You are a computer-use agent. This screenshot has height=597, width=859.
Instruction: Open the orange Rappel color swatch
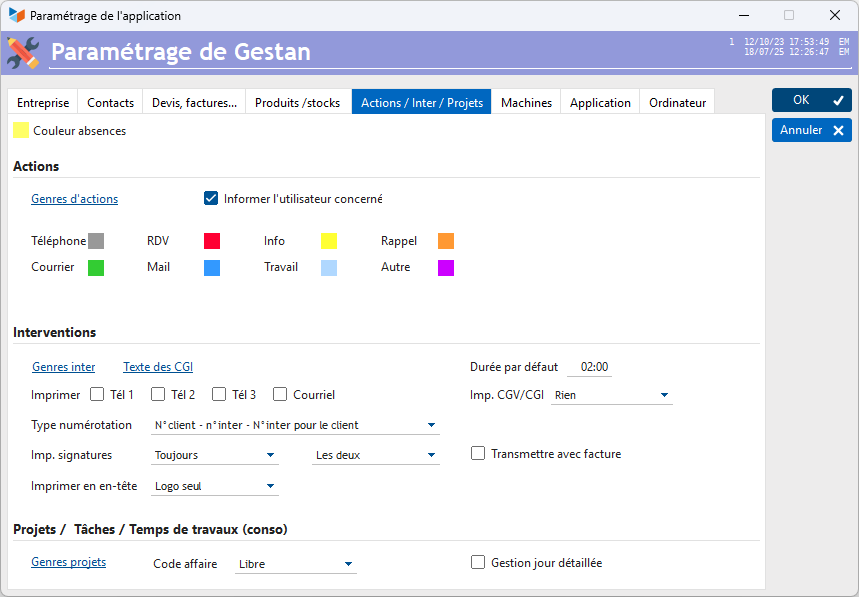point(446,241)
